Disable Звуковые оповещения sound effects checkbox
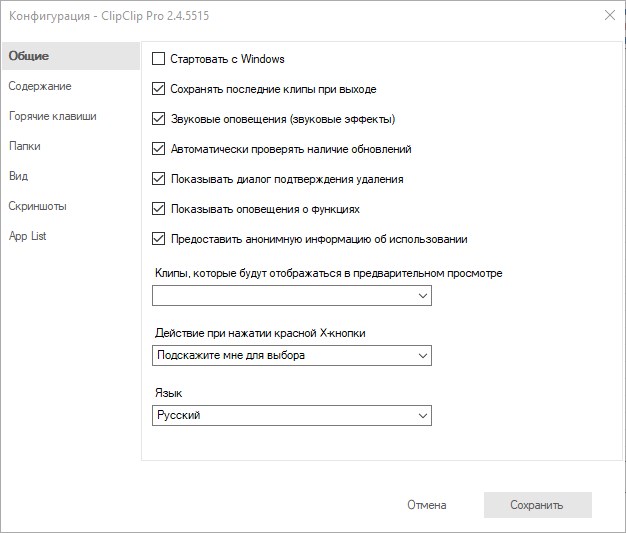This screenshot has width=626, height=533. pyautogui.click(x=158, y=119)
